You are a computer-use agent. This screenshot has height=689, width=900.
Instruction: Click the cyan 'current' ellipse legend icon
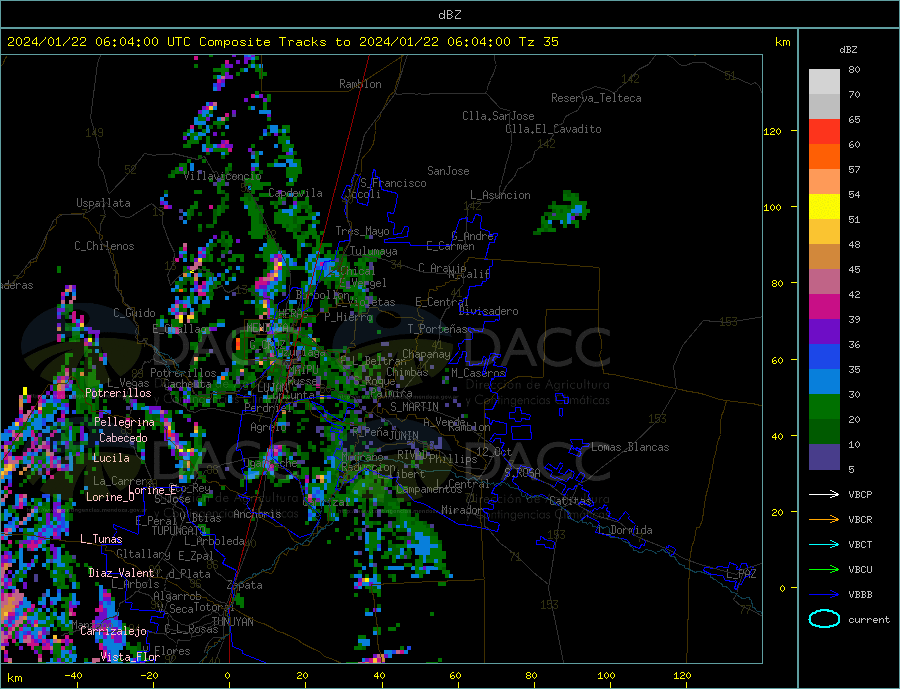point(824,619)
